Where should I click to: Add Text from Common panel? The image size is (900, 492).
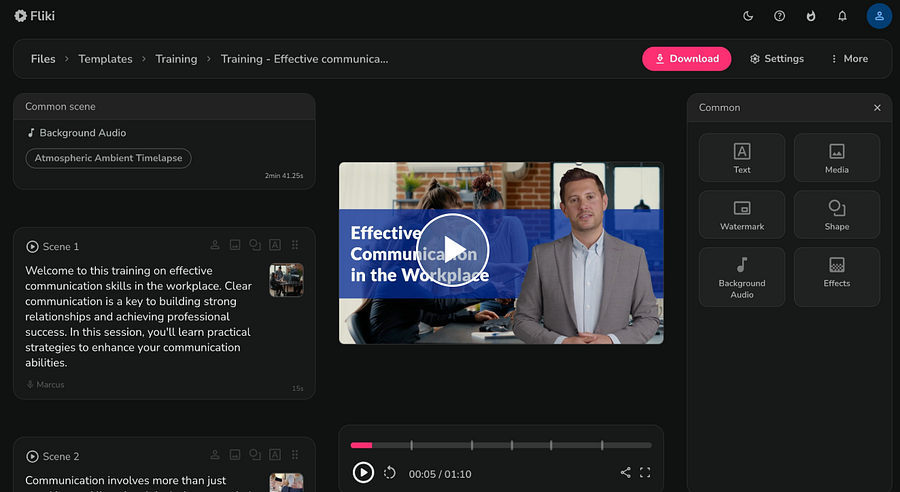pos(742,158)
